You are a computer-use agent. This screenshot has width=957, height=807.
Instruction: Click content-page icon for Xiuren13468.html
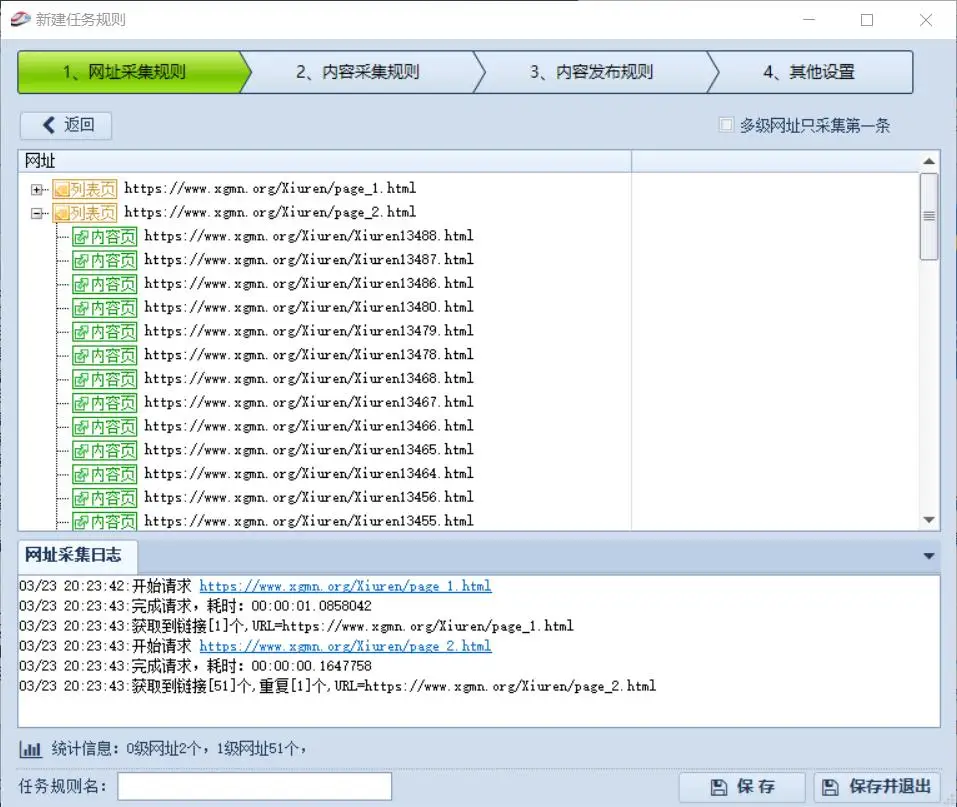point(104,380)
